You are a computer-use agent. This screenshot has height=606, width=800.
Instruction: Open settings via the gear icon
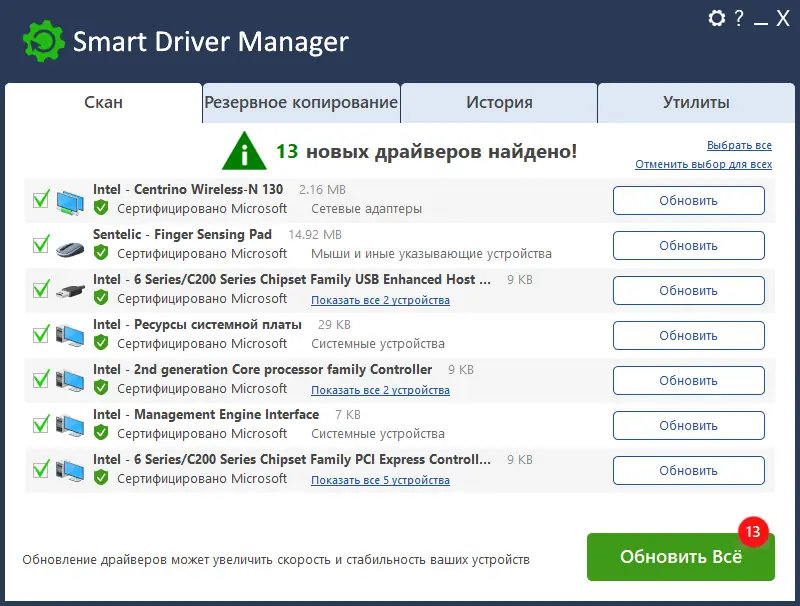pos(716,18)
